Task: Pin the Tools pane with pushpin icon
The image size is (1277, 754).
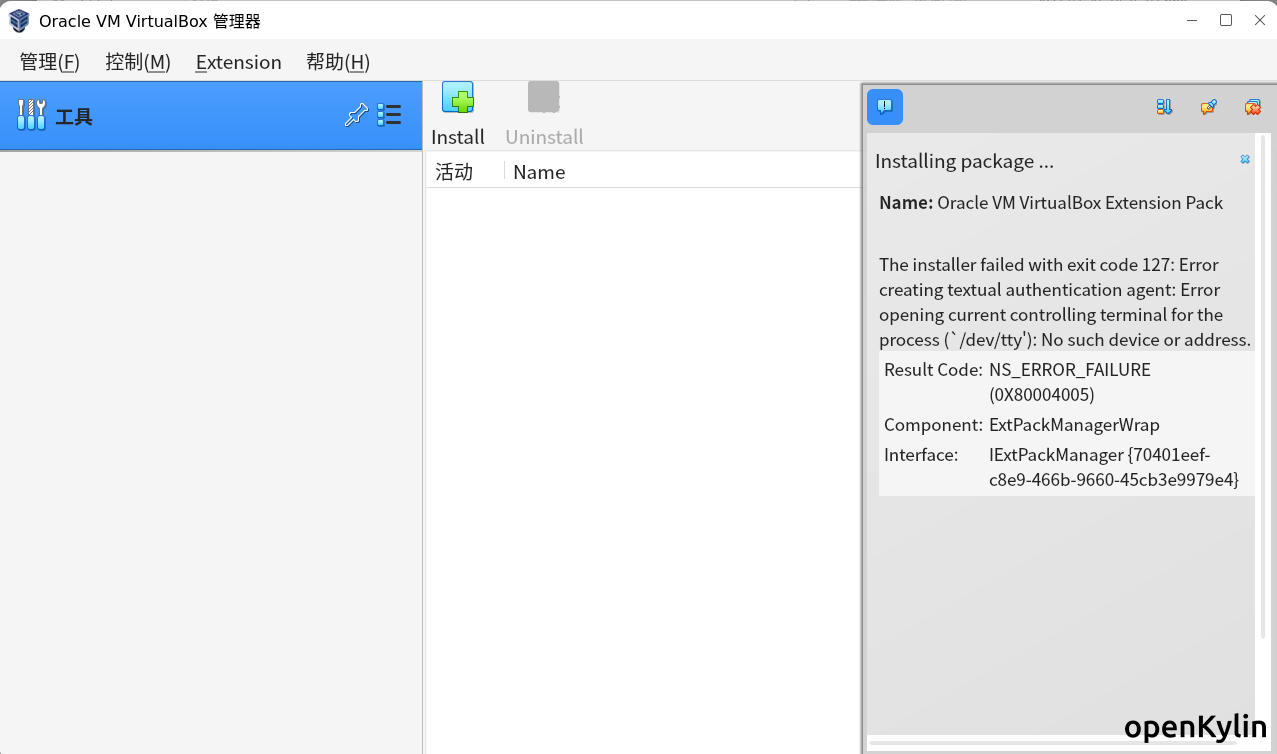Action: 356,116
